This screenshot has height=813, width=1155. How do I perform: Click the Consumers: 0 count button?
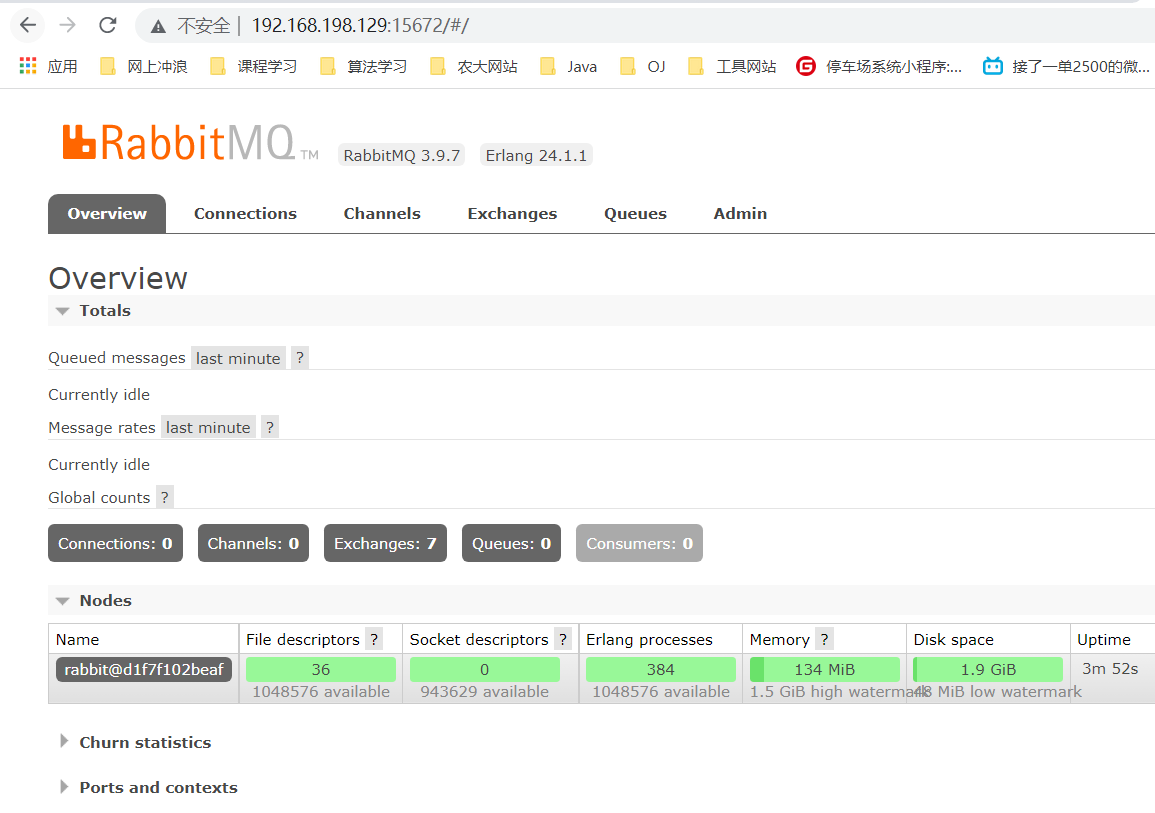pyautogui.click(x=639, y=543)
